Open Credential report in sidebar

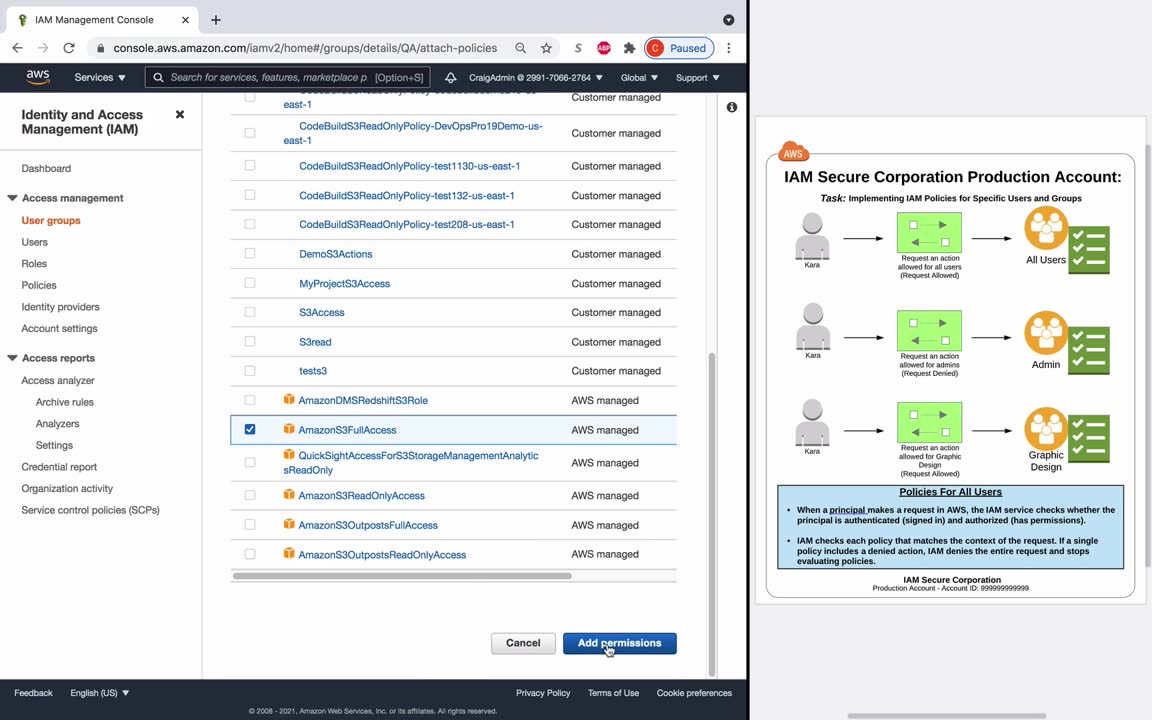[59, 467]
